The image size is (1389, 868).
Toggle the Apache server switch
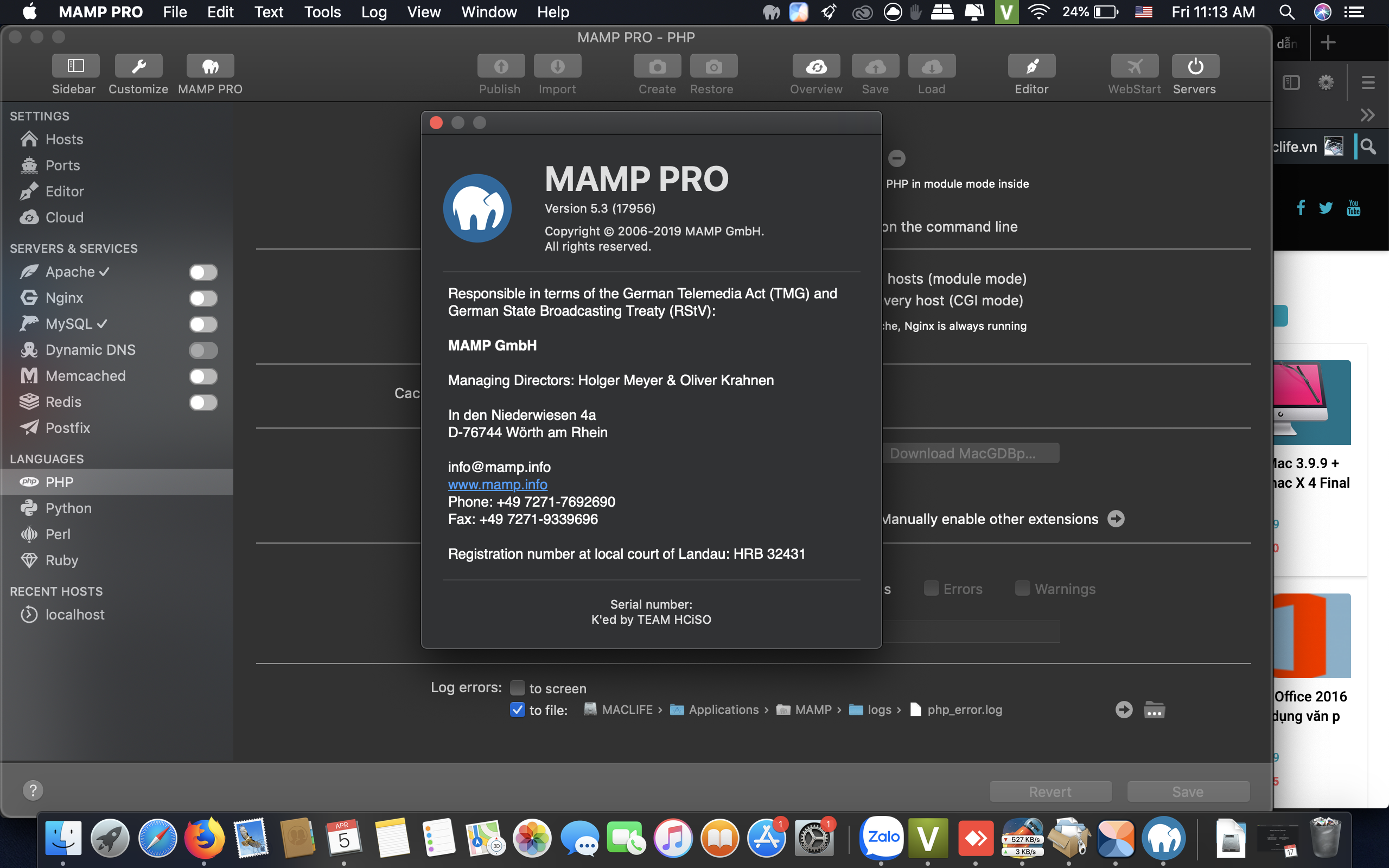[x=203, y=272]
